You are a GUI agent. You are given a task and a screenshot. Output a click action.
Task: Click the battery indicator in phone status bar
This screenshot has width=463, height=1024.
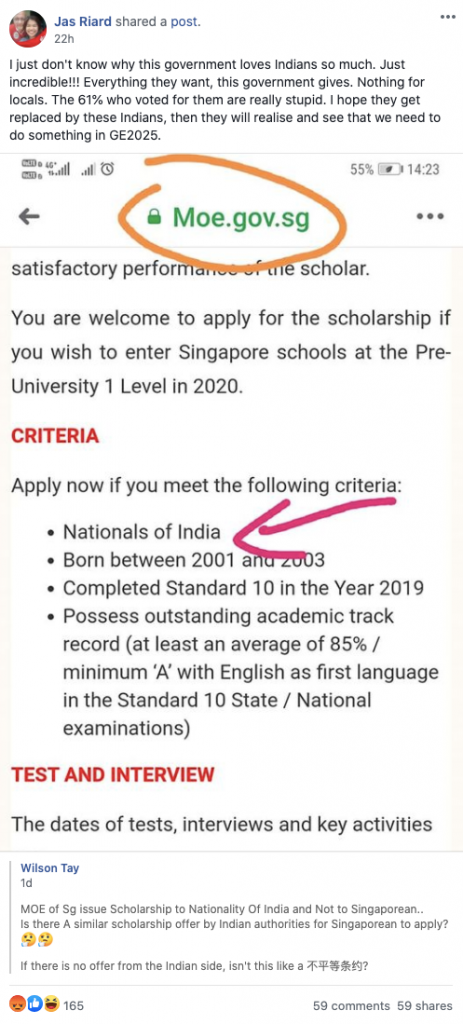pos(391,169)
